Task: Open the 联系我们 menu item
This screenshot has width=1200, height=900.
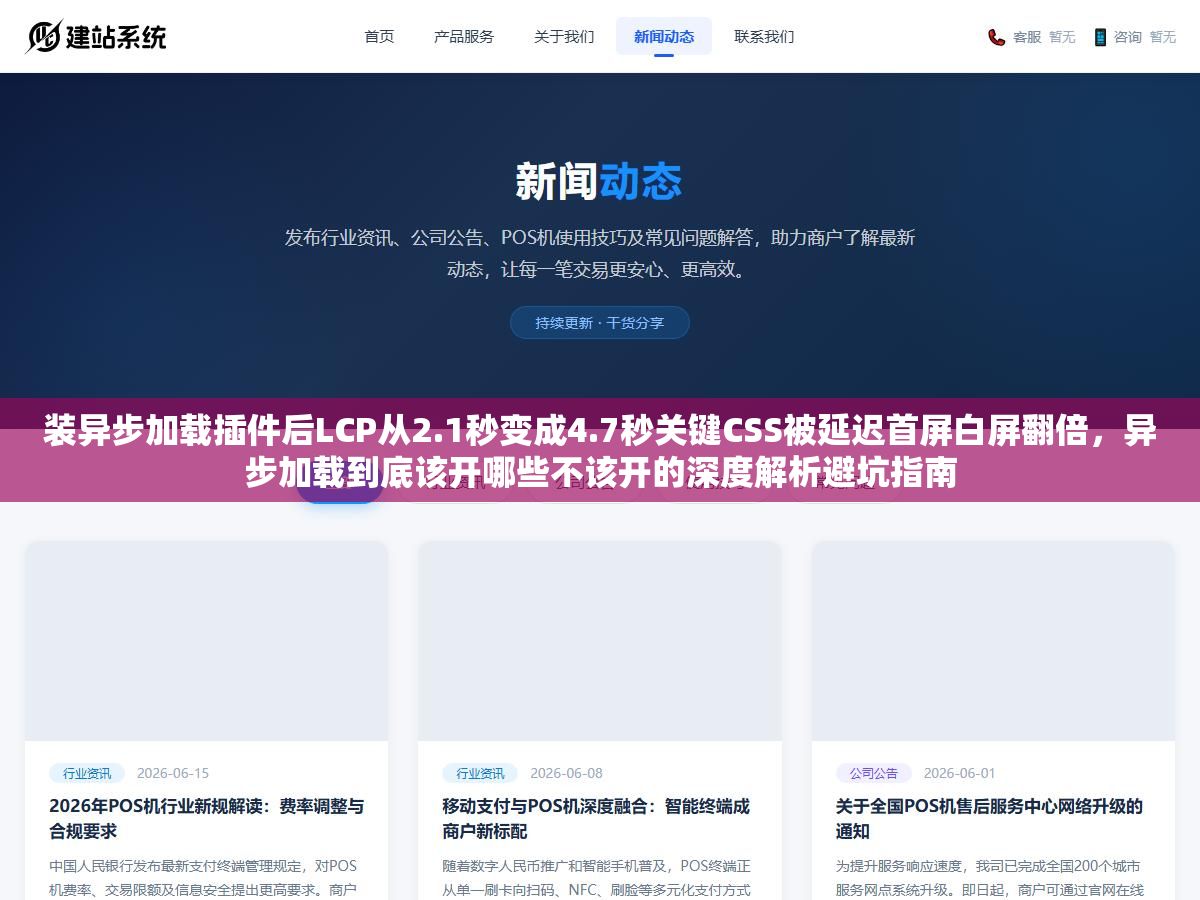Action: pos(764,36)
